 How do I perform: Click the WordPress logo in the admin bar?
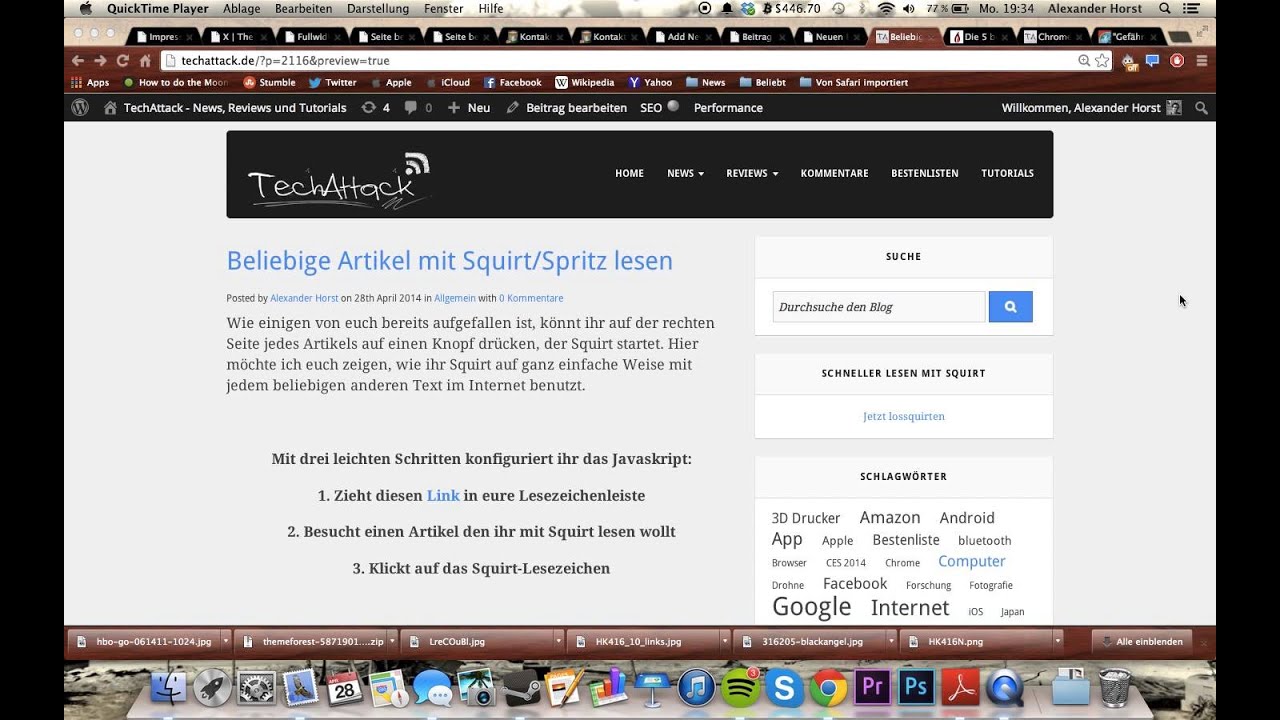tap(79, 107)
